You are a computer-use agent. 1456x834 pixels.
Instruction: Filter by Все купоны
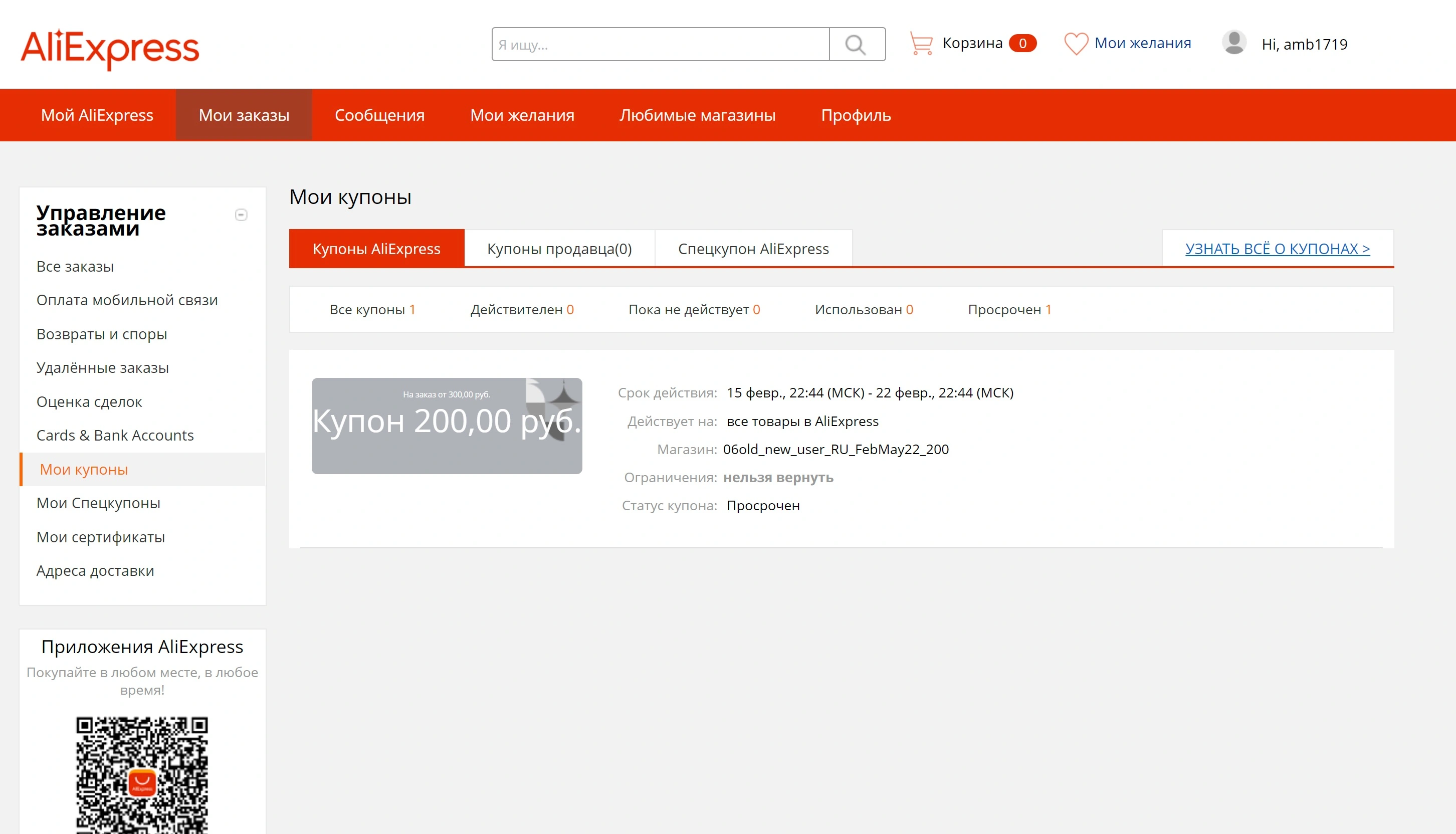372,309
